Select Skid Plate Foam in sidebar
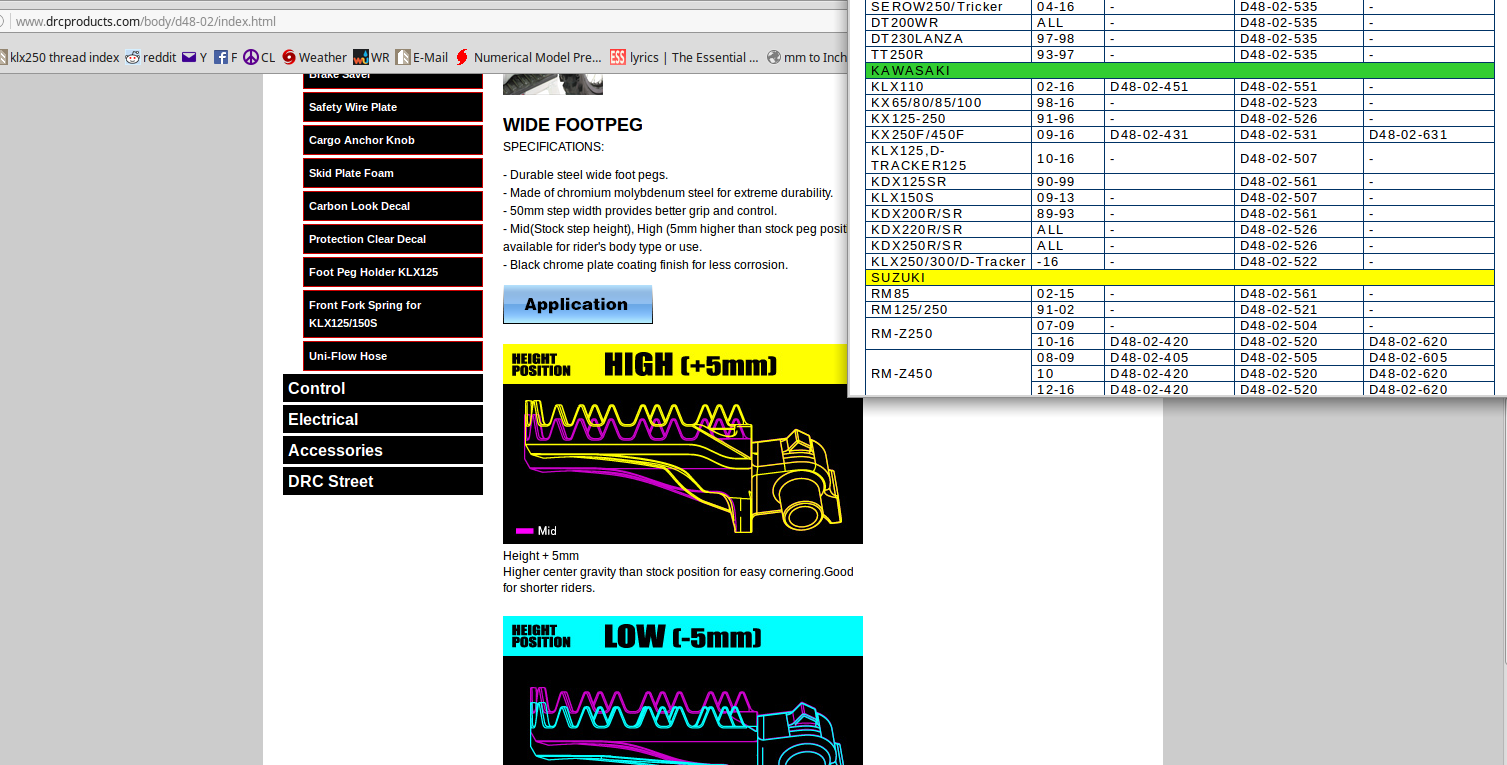The height and width of the screenshot is (765, 1507). click(x=393, y=173)
